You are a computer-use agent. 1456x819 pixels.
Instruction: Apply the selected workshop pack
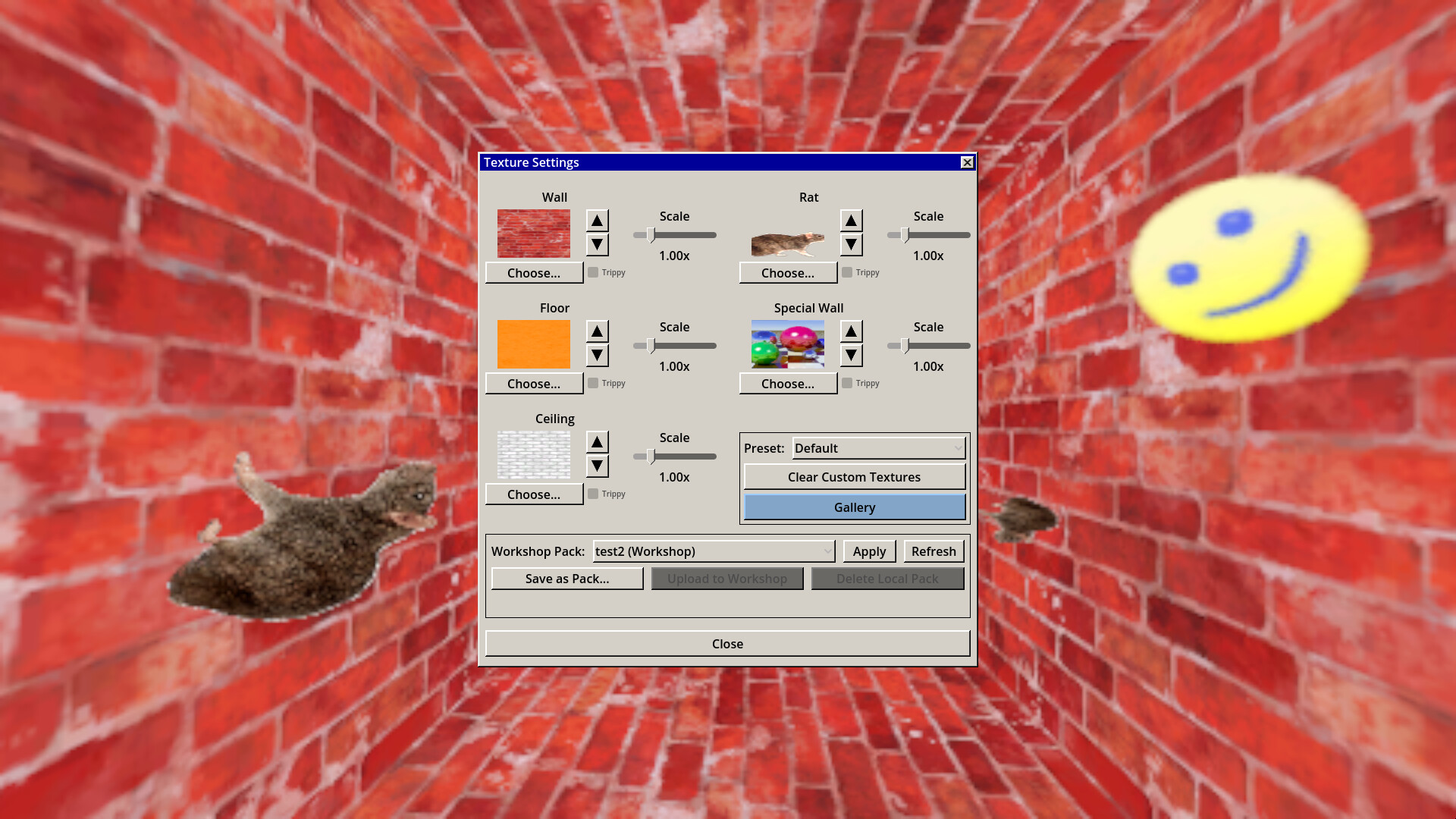click(869, 551)
